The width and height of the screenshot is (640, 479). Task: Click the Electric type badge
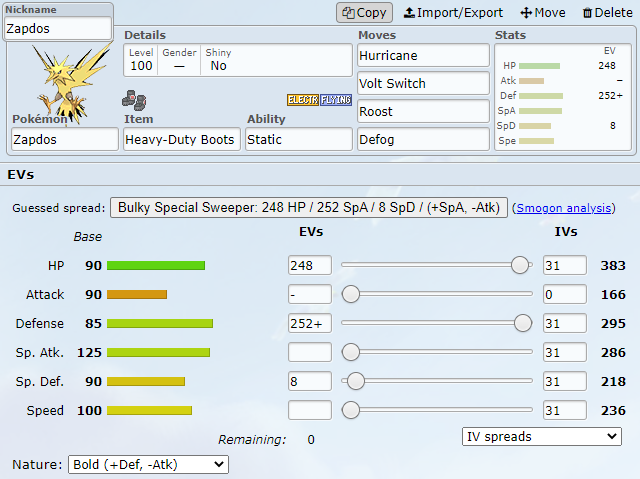pyautogui.click(x=302, y=100)
